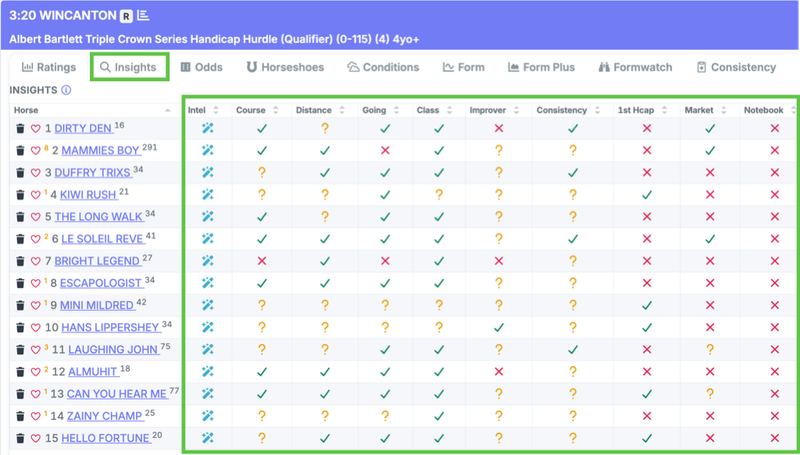Switch to the Formwatch tab
This screenshot has height=455, width=800.
[x=635, y=67]
